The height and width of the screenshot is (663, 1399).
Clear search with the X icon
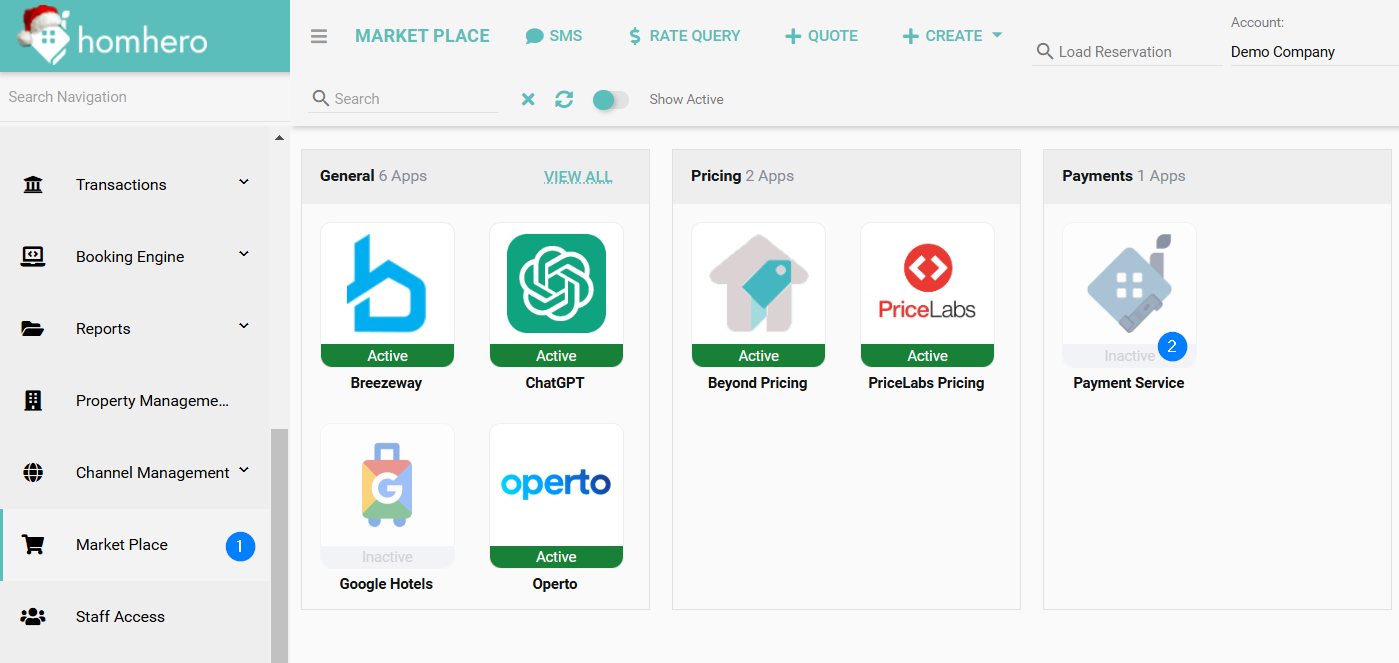[528, 99]
